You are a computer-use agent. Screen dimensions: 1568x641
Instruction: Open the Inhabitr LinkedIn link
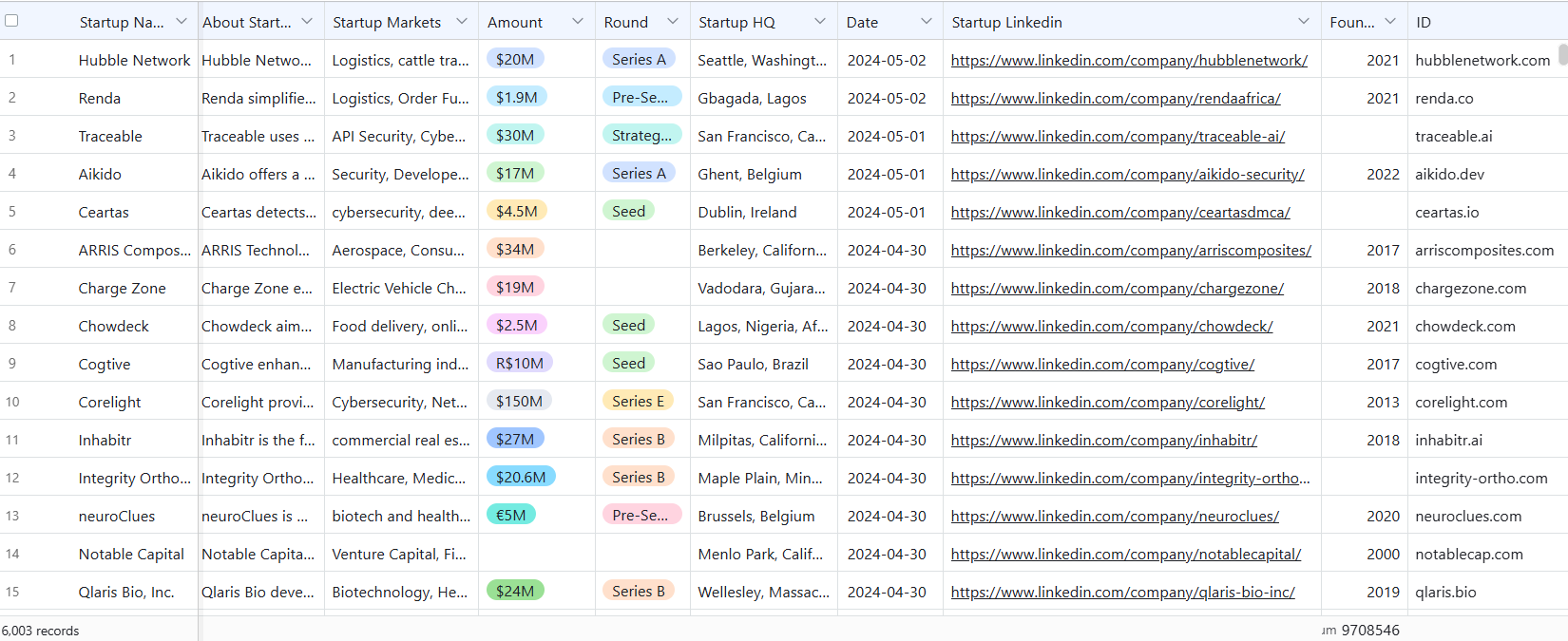1104,440
